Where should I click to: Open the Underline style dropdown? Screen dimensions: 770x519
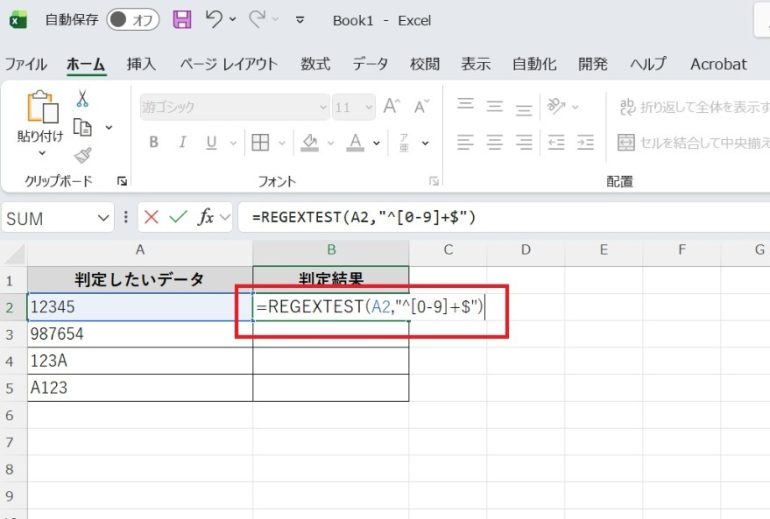click(233, 143)
